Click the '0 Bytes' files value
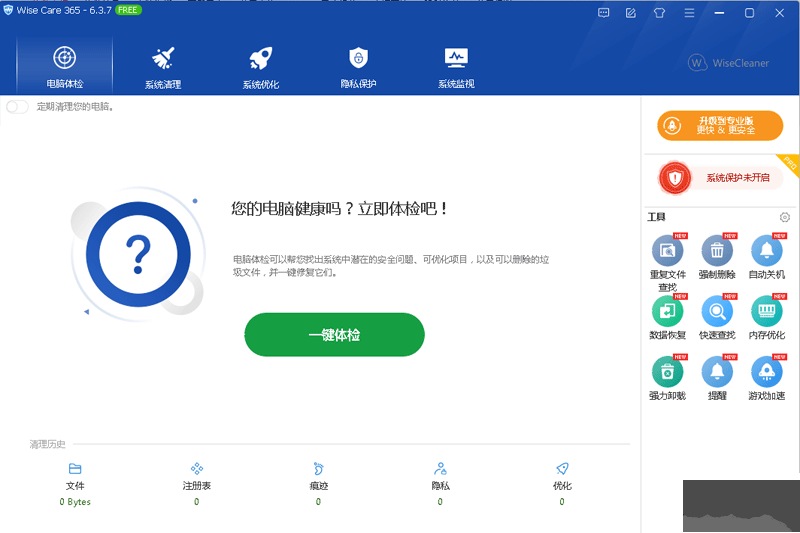Image resolution: width=800 pixels, height=533 pixels. point(75,502)
